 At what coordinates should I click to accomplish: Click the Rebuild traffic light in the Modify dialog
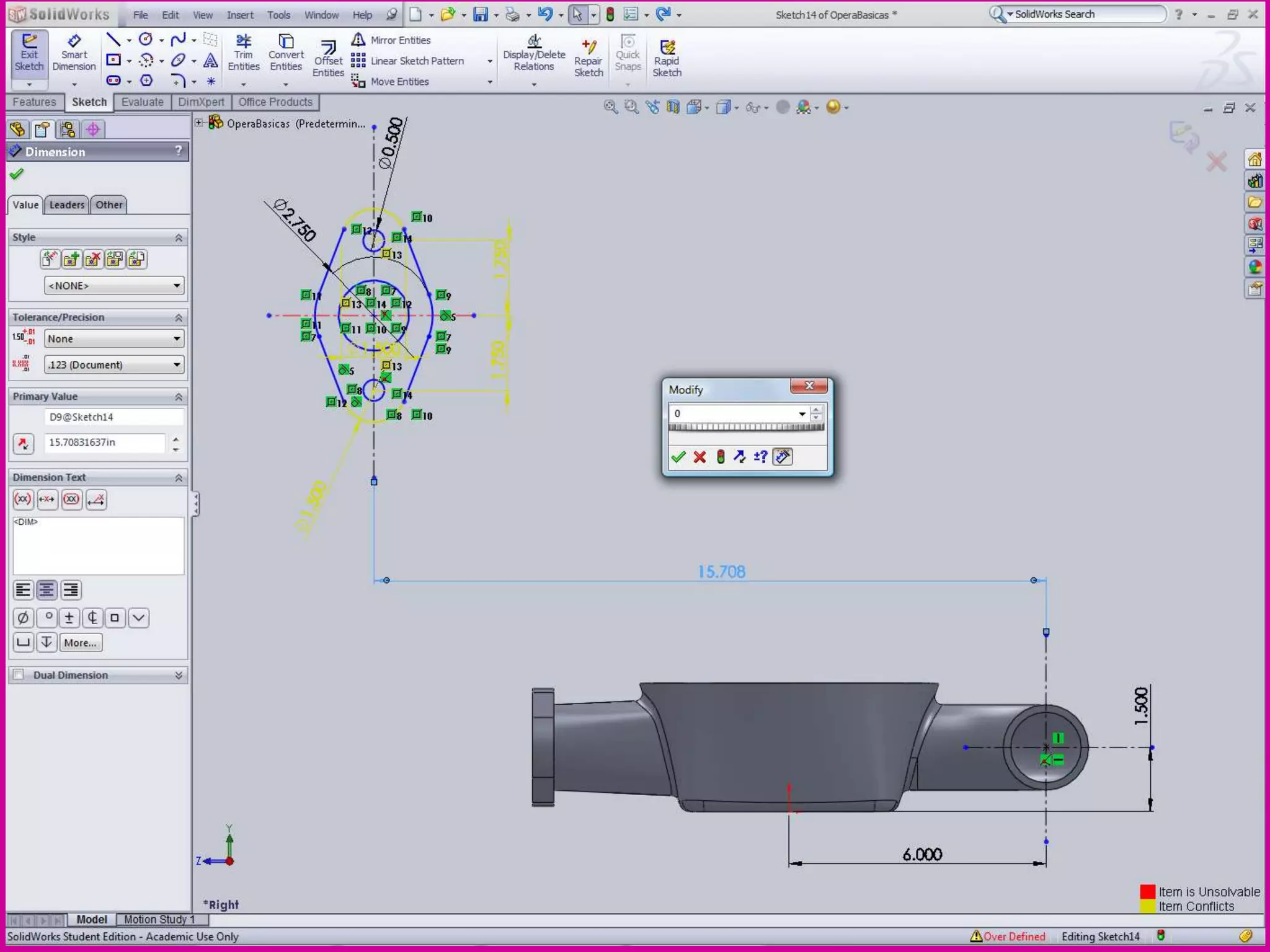(x=721, y=457)
